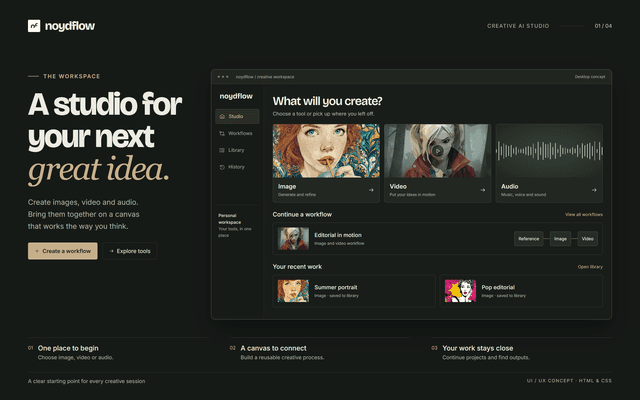Click the arrow on the Audio card
This screenshot has height=400, width=640.
[x=594, y=190]
